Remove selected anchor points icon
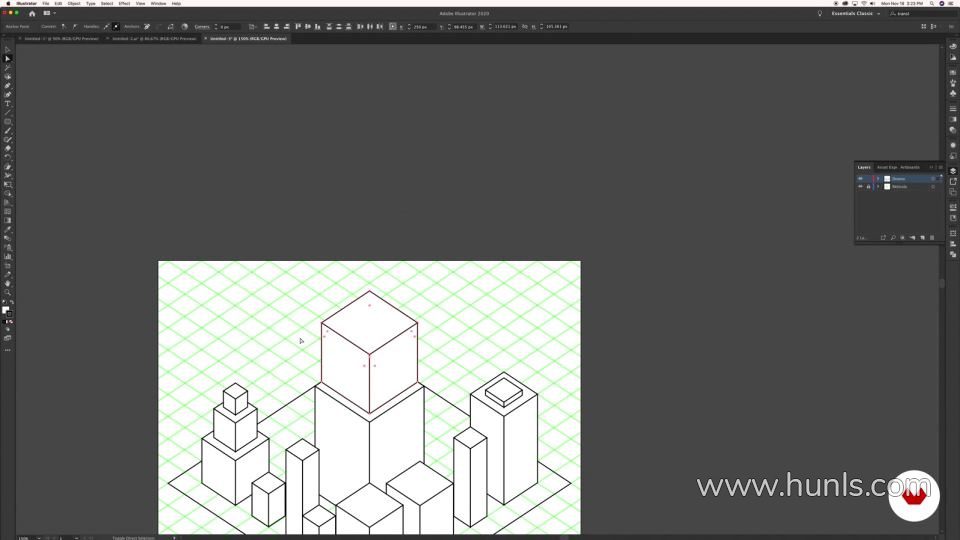This screenshot has width=960, height=540. pos(147,27)
